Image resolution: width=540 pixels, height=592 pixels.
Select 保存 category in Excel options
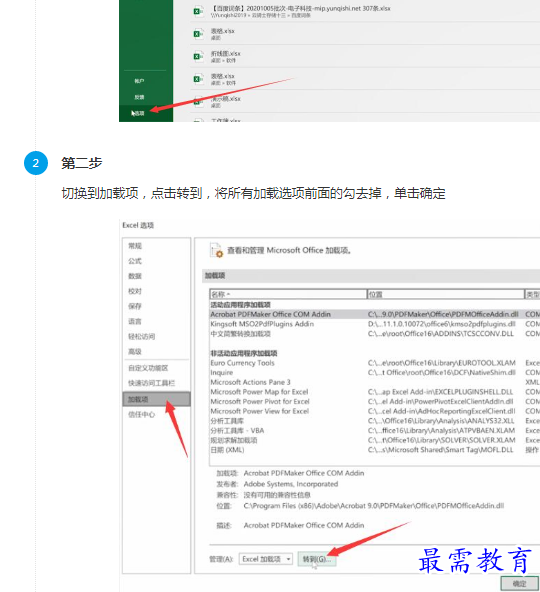tap(135, 306)
